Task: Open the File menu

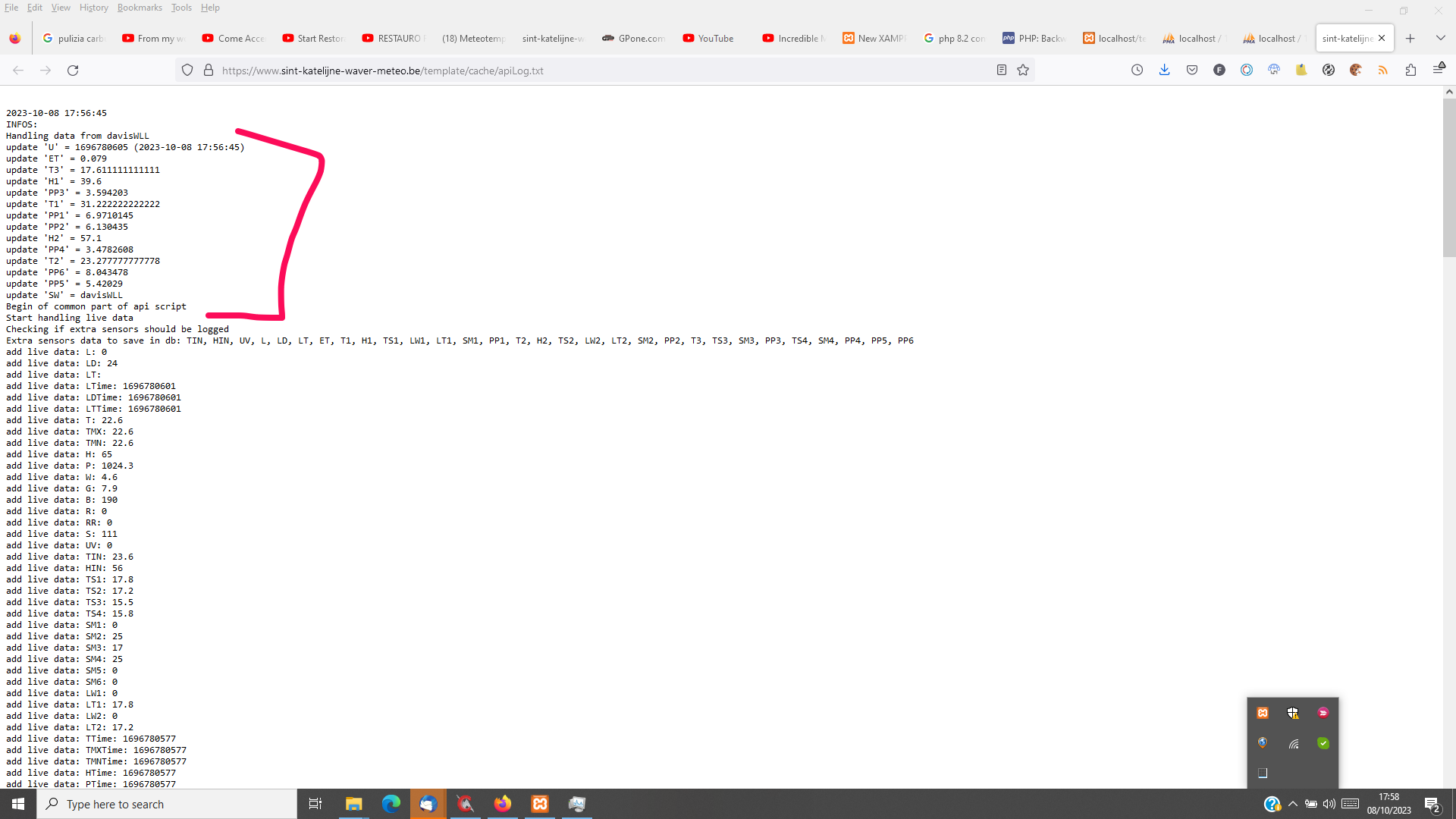Action: (x=11, y=8)
